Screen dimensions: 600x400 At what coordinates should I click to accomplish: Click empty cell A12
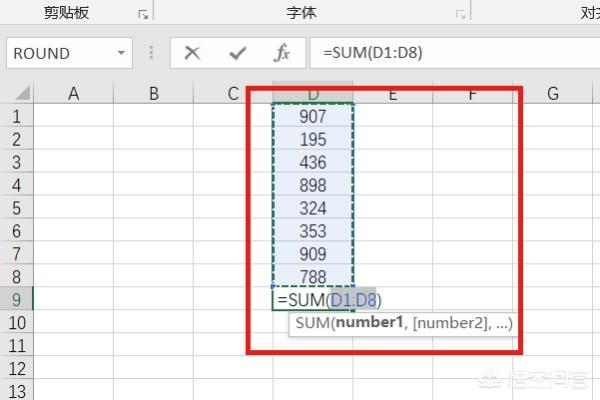click(x=73, y=368)
